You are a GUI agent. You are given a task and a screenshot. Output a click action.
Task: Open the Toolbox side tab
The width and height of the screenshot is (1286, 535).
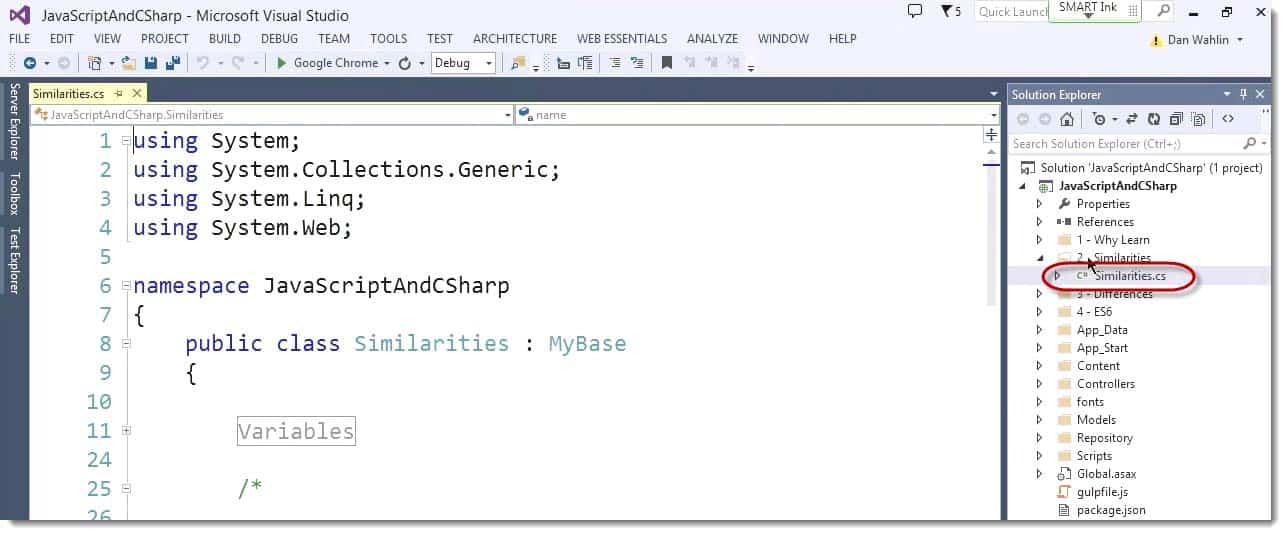pos(14,194)
